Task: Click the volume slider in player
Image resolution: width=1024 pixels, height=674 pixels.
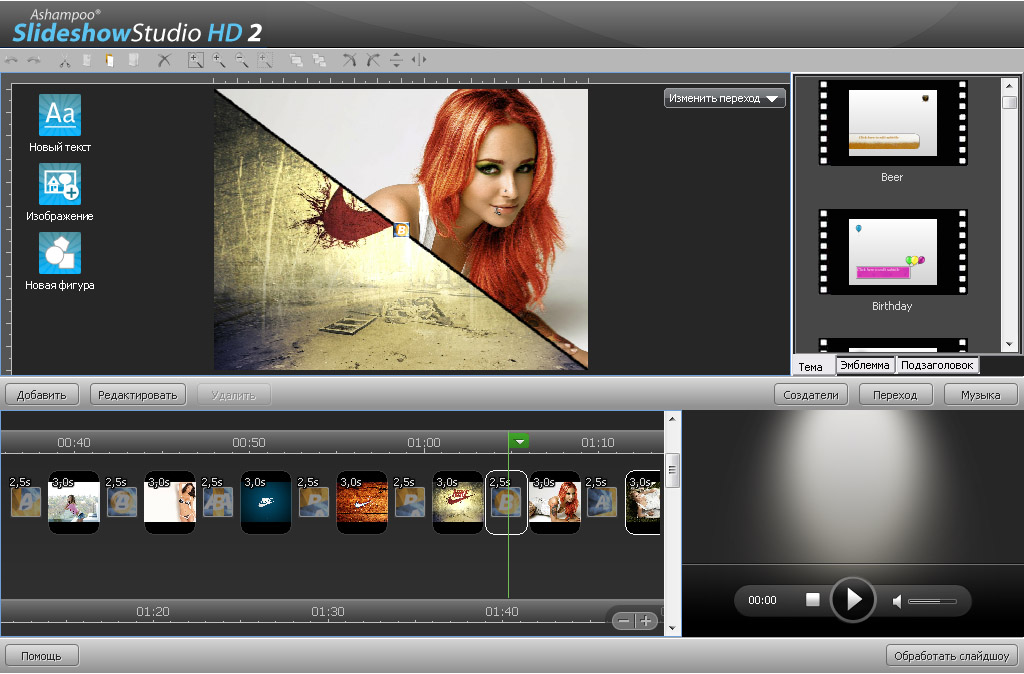Action: click(933, 601)
